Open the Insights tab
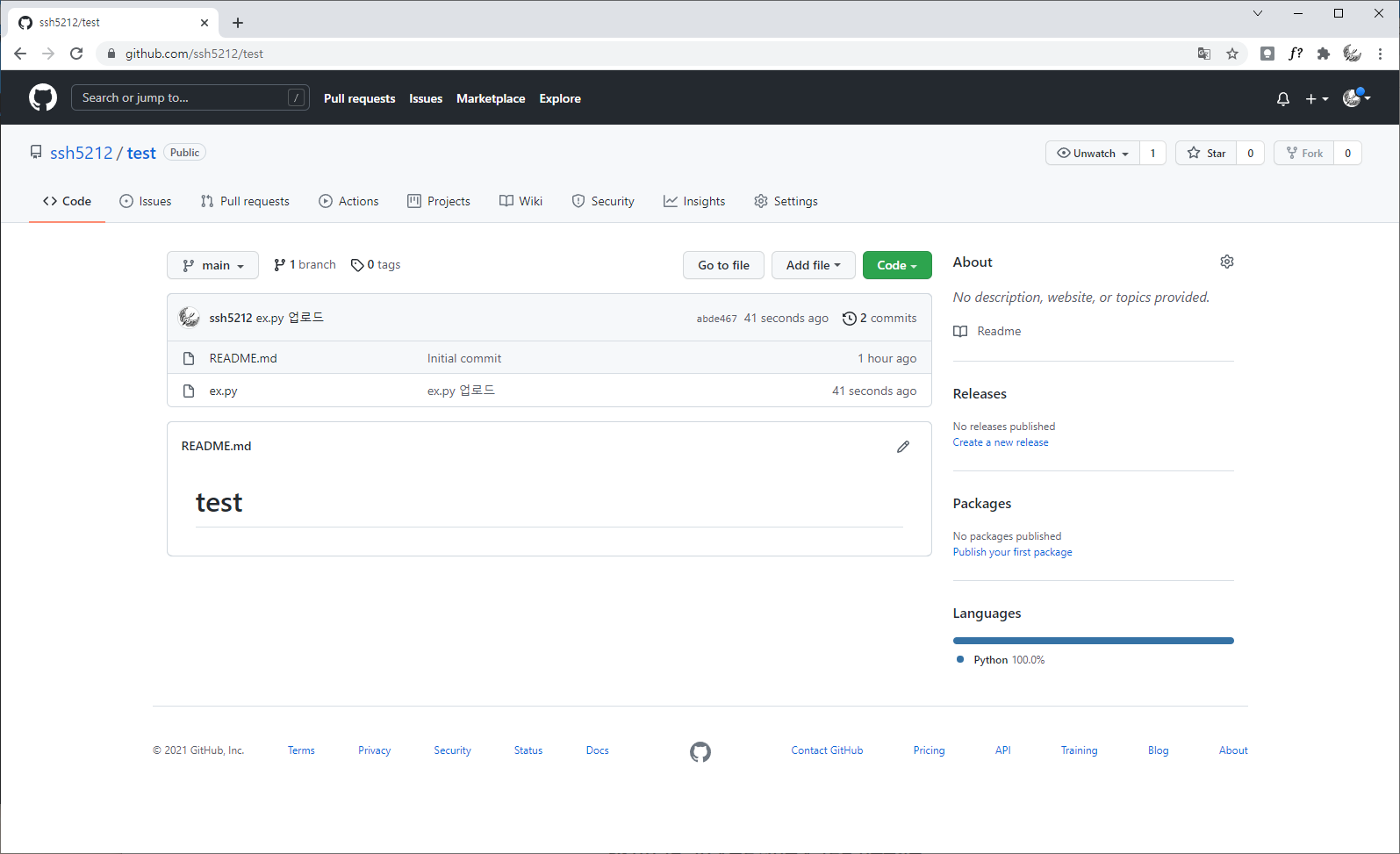The height and width of the screenshot is (854, 1400). [694, 201]
